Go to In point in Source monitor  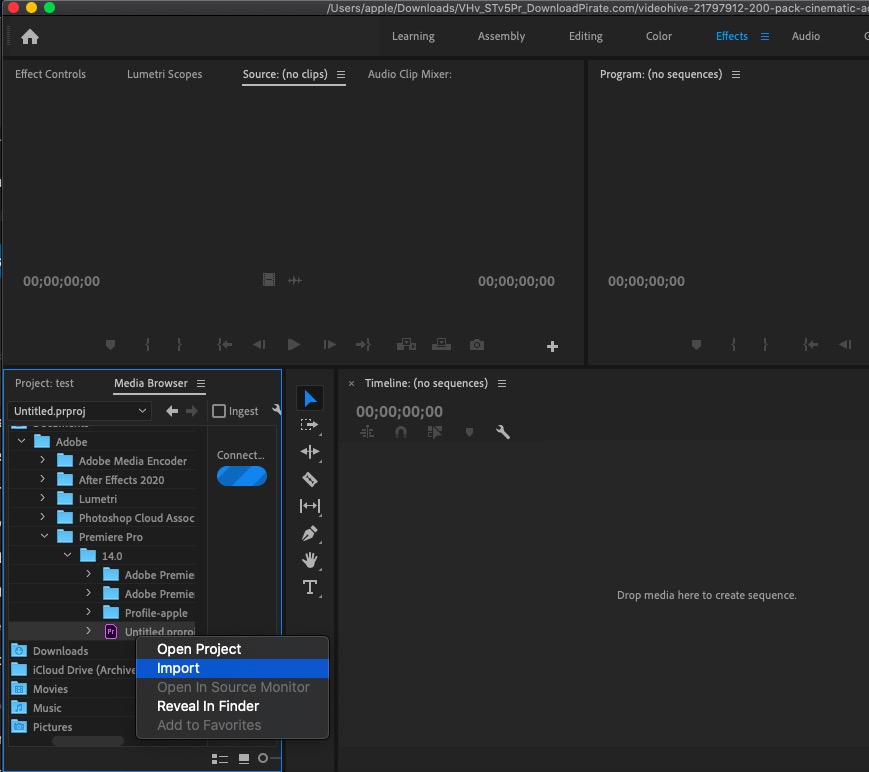tap(224, 345)
